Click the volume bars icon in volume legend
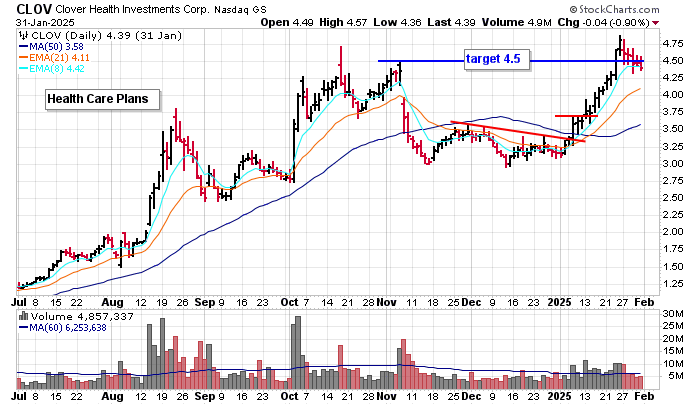This screenshot has width=700, height=405. click(x=24, y=317)
